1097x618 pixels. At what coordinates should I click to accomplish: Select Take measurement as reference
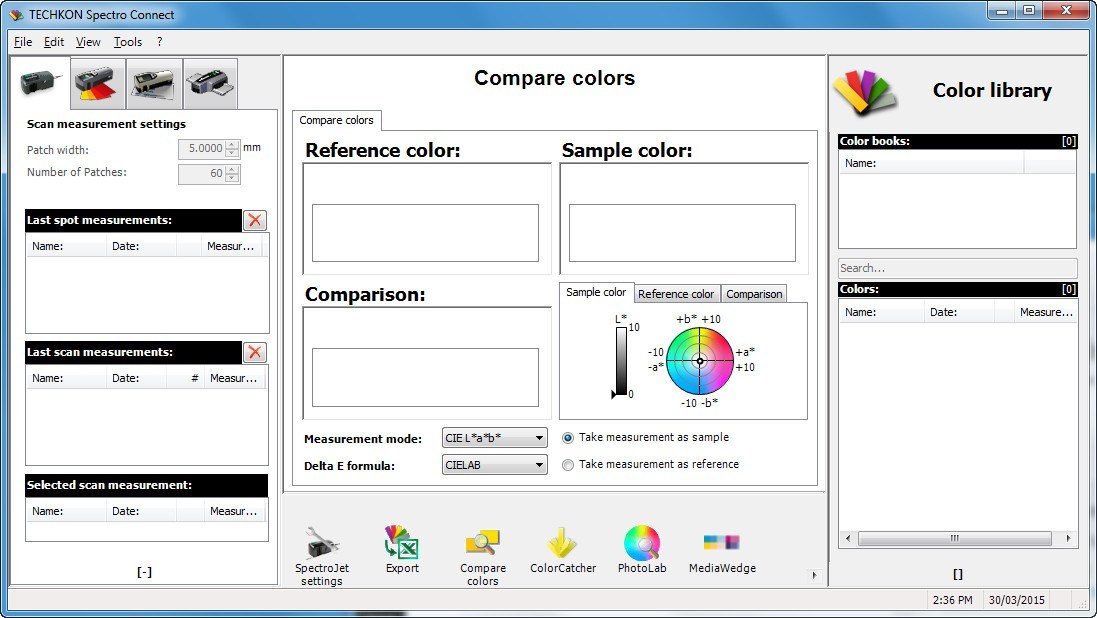pos(568,465)
